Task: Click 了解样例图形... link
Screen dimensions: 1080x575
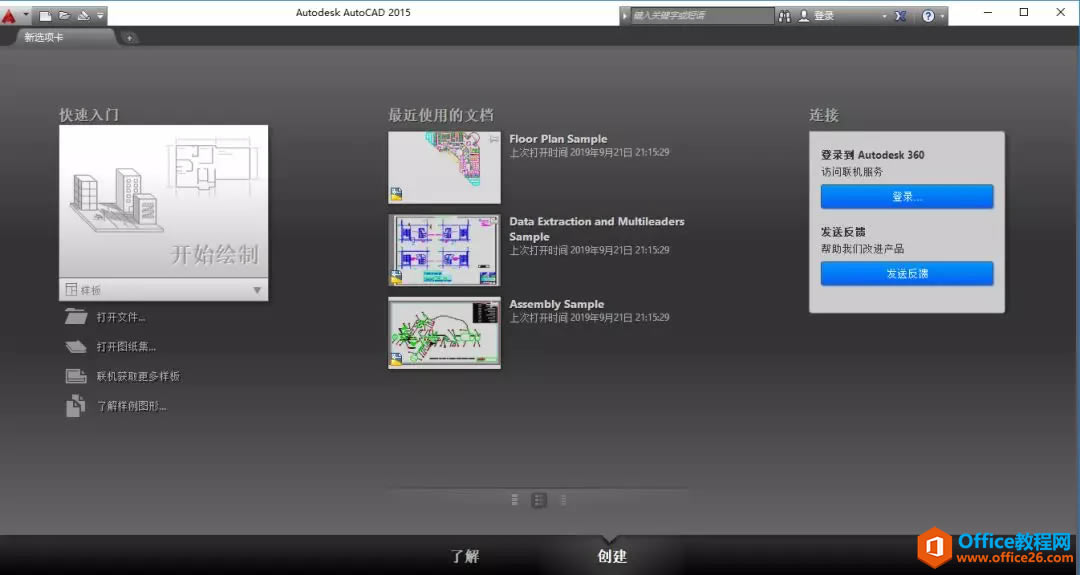Action: click(x=131, y=406)
